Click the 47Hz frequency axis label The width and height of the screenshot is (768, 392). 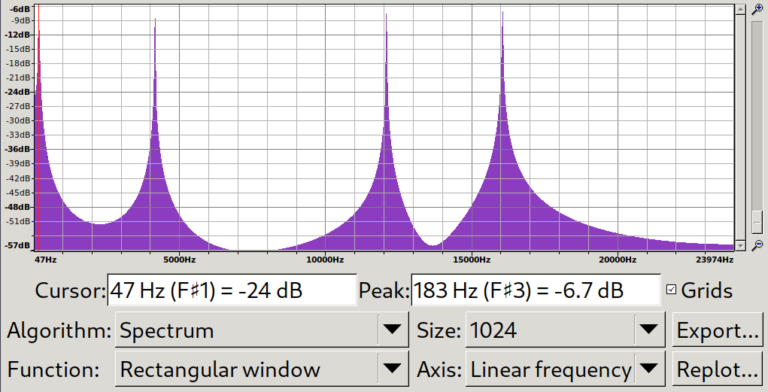(x=45, y=260)
